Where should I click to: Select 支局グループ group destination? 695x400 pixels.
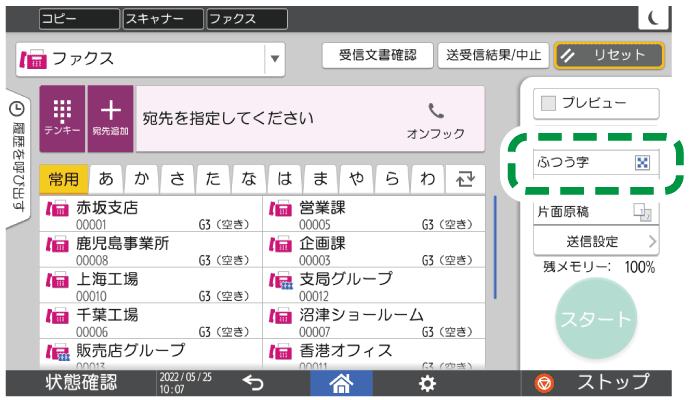374,285
